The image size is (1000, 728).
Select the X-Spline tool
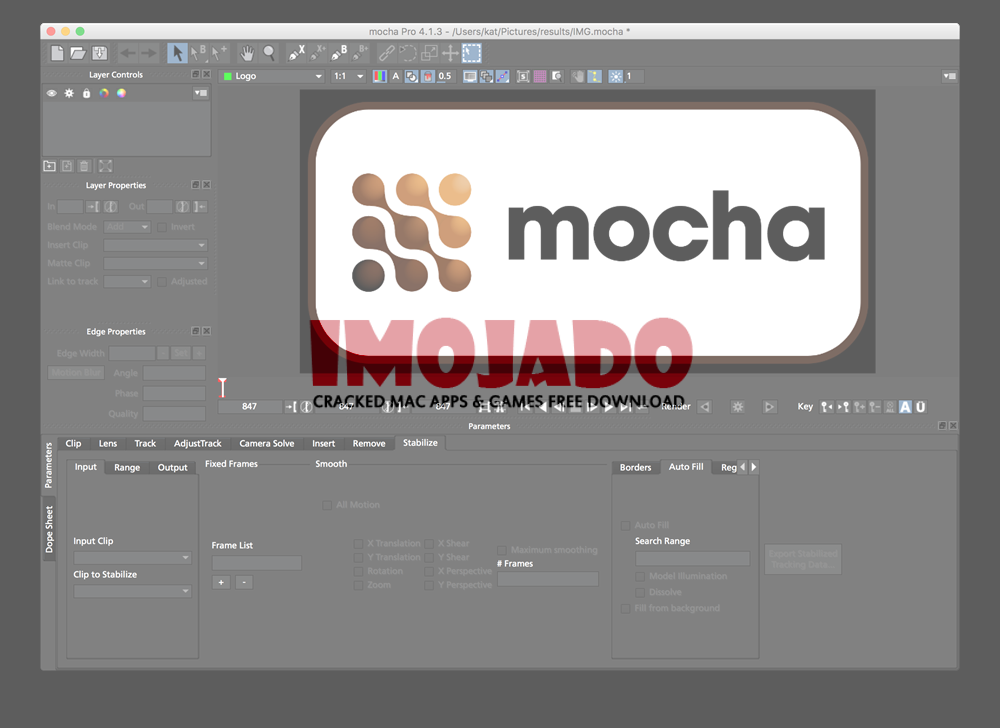tap(298, 53)
